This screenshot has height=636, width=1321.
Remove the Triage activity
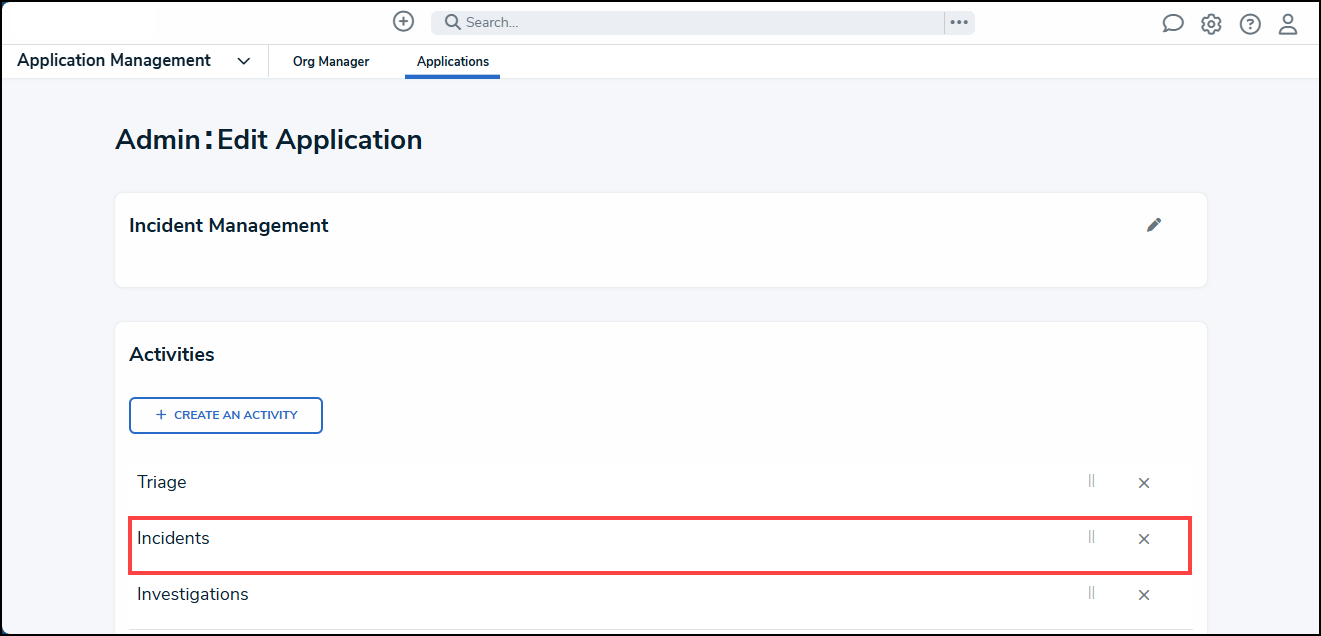click(1144, 483)
